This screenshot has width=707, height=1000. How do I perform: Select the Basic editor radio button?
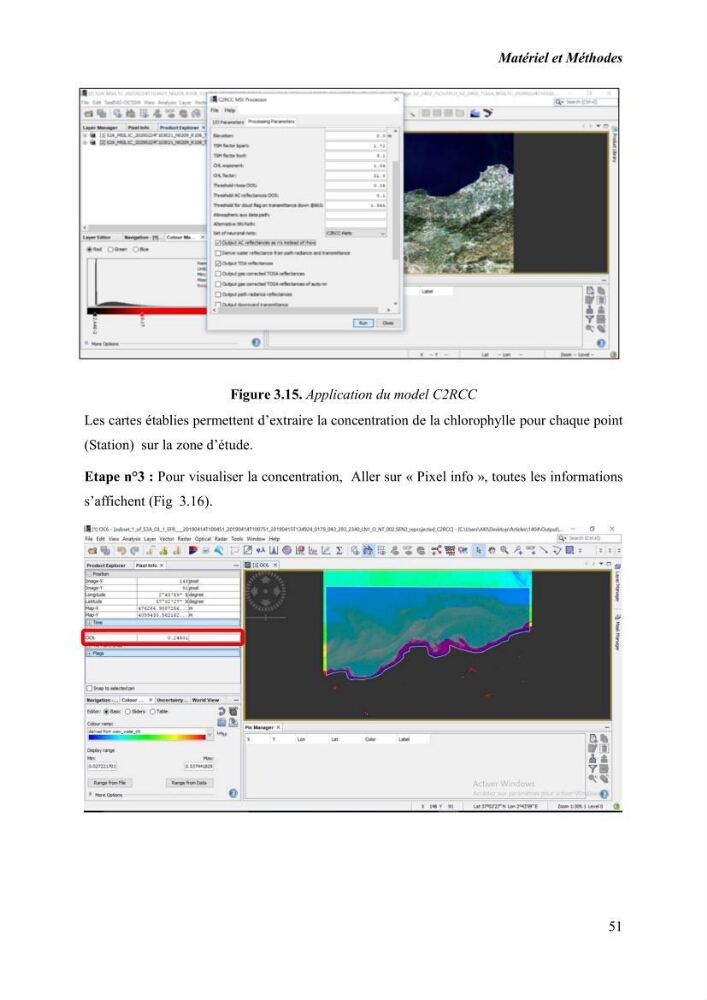tap(106, 711)
